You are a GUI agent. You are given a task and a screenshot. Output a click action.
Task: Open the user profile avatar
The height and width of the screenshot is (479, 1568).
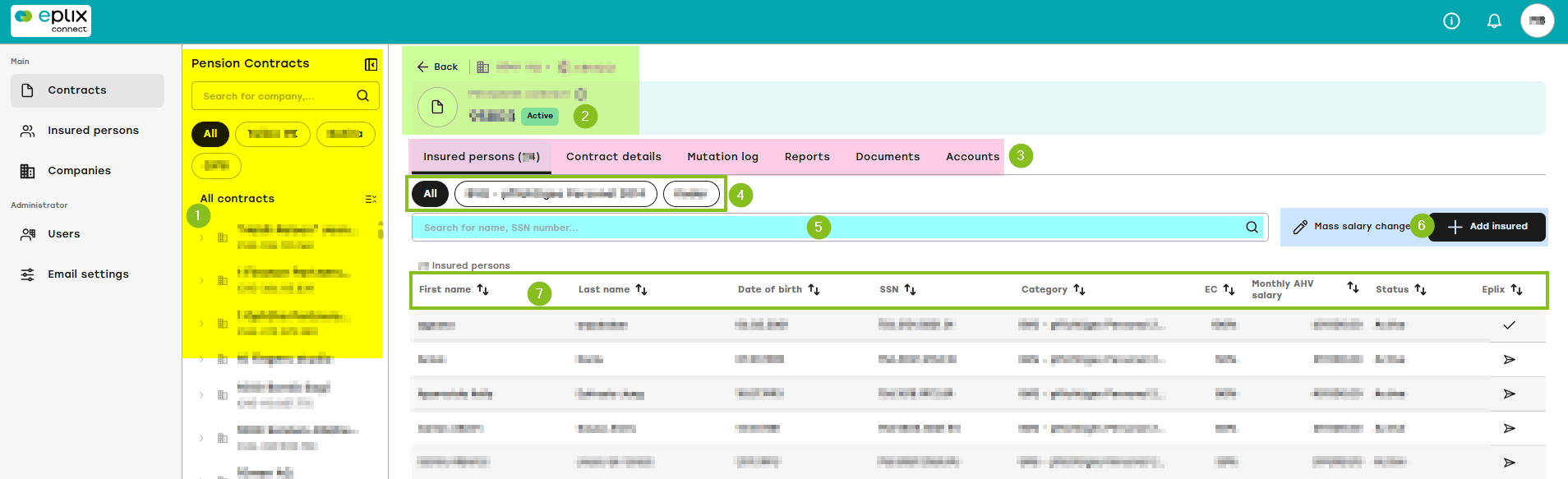(x=1537, y=21)
